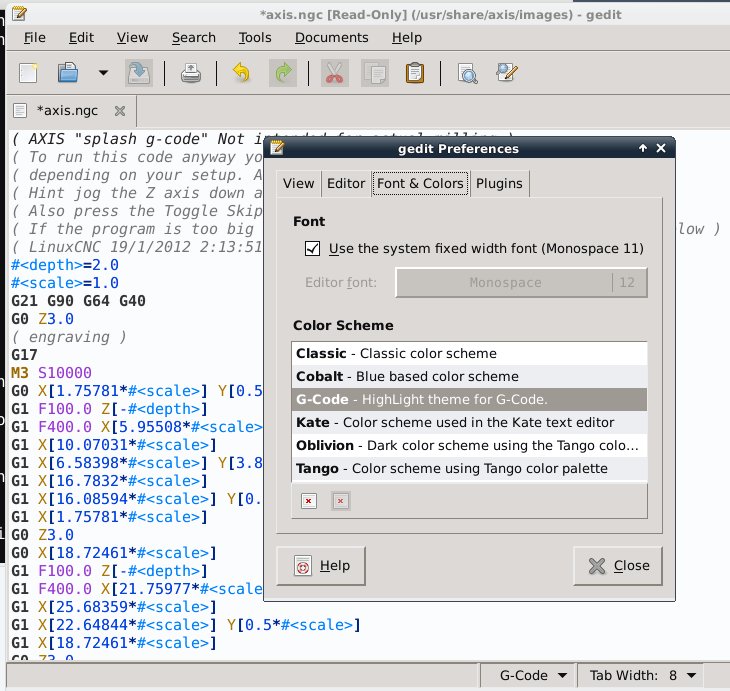Select the Oblivion color scheme

click(x=469, y=445)
